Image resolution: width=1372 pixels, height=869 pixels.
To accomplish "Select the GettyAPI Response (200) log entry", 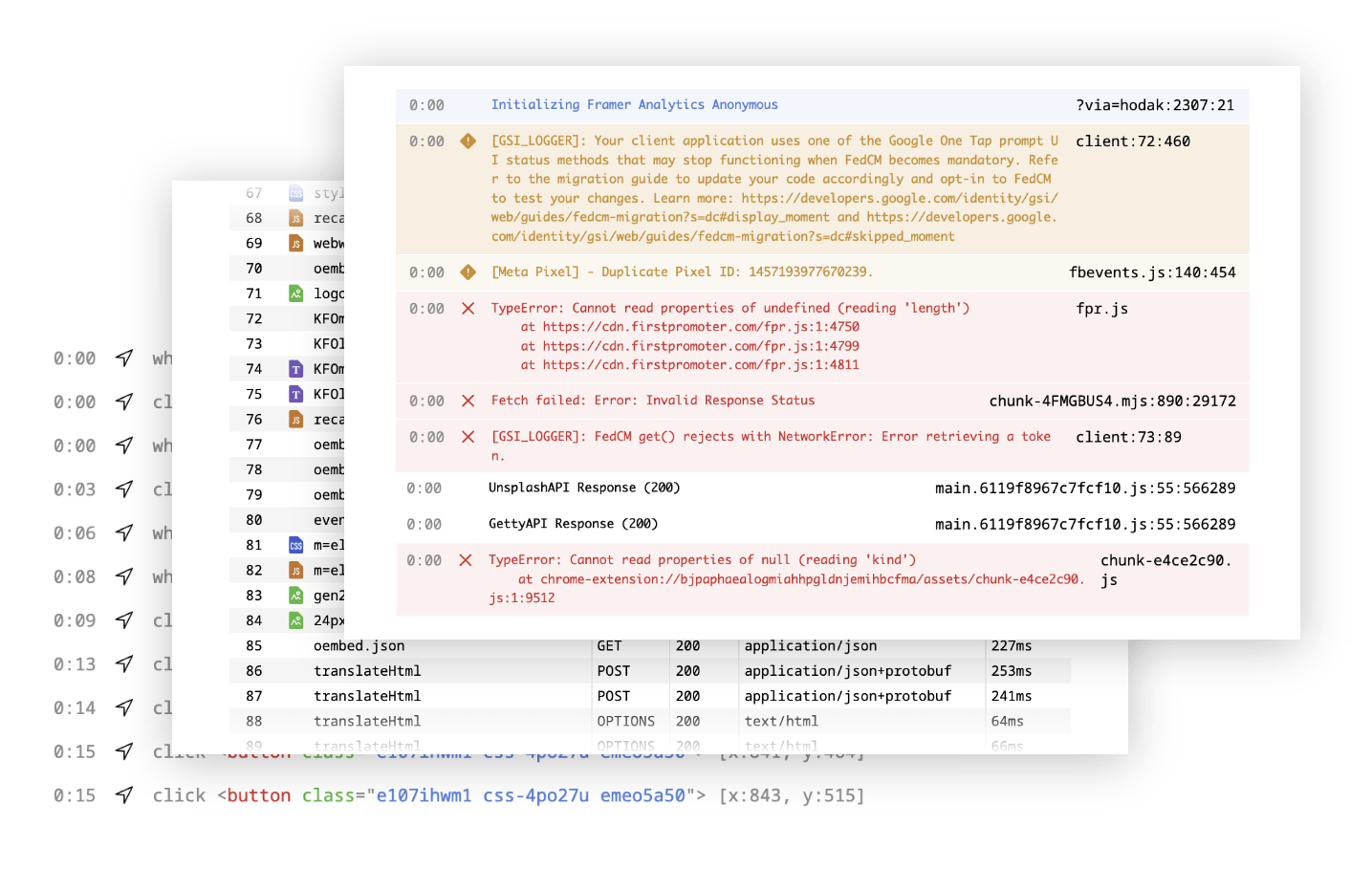I will pos(573,524).
